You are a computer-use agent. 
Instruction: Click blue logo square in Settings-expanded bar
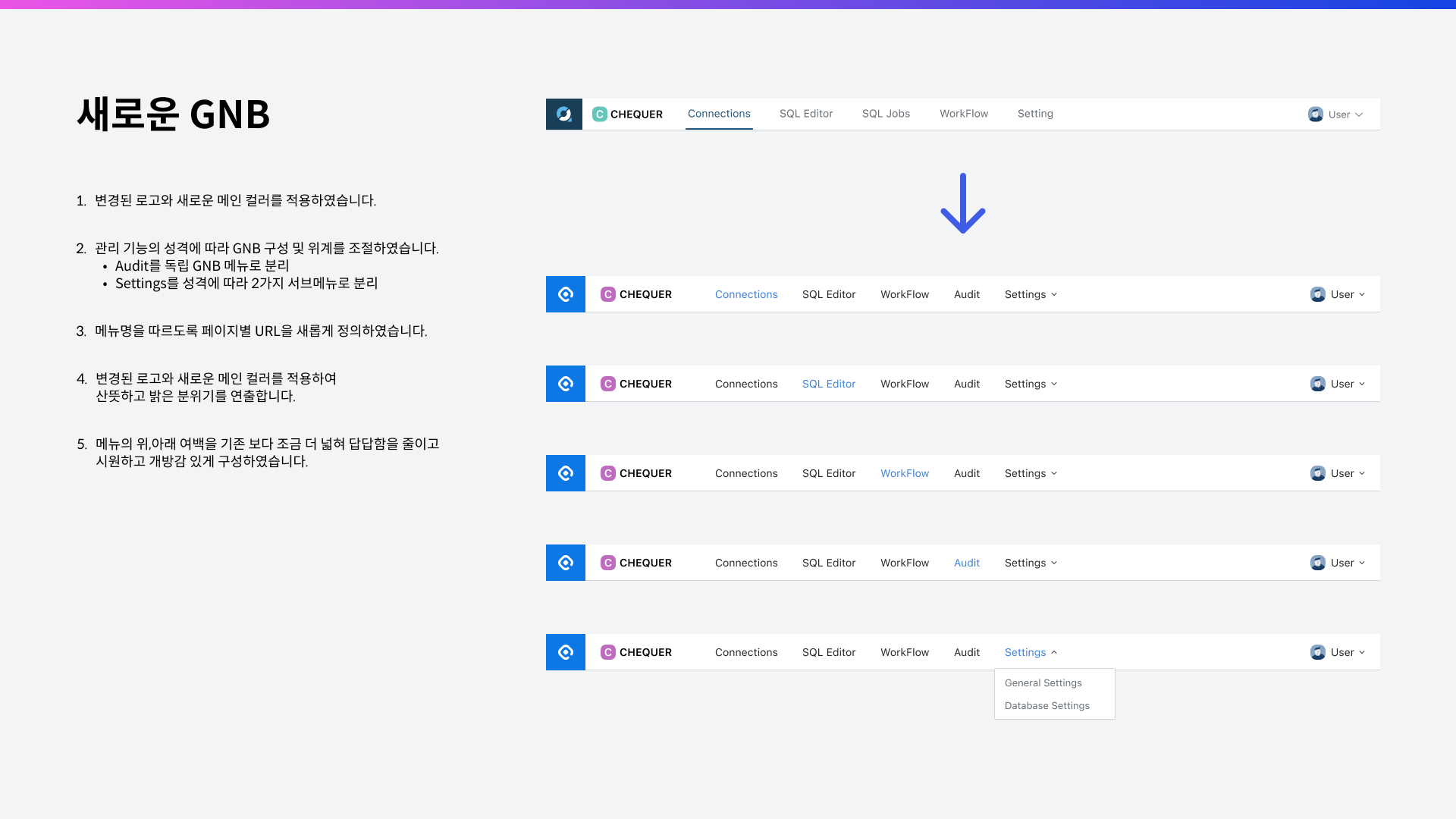[x=566, y=652]
